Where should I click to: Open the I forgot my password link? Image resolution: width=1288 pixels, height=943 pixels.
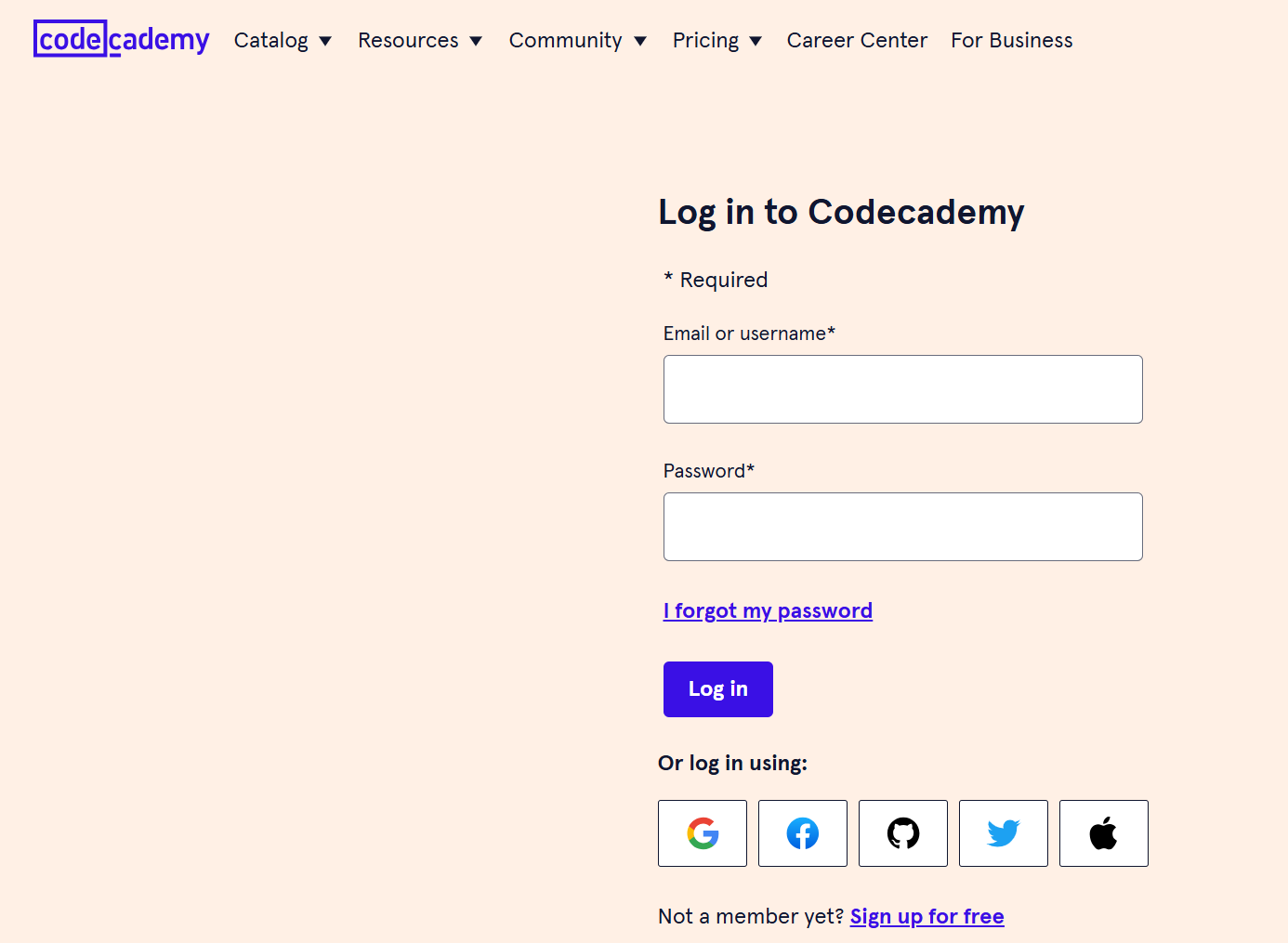[x=768, y=610]
